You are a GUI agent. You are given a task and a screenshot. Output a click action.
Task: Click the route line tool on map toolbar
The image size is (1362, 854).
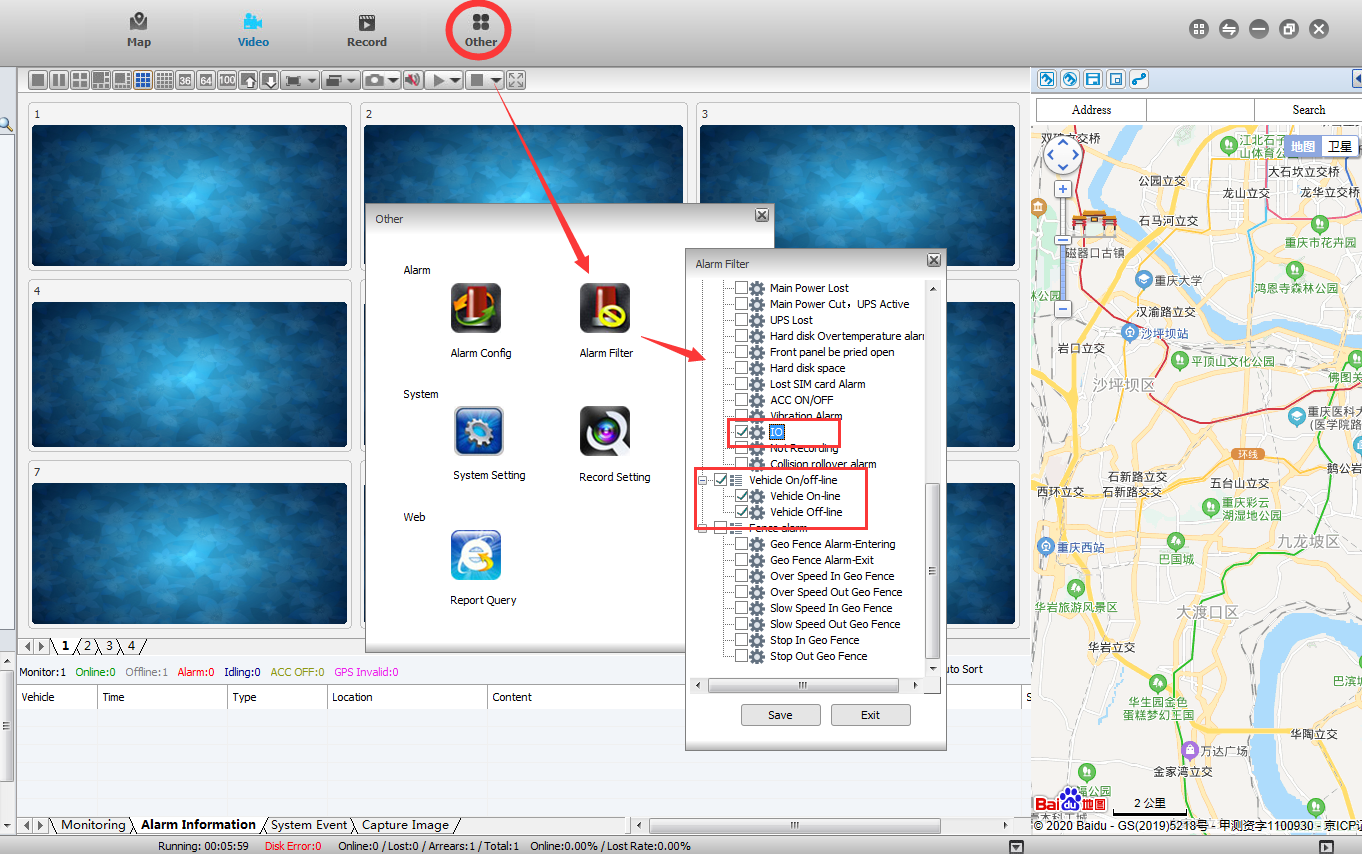click(1139, 79)
